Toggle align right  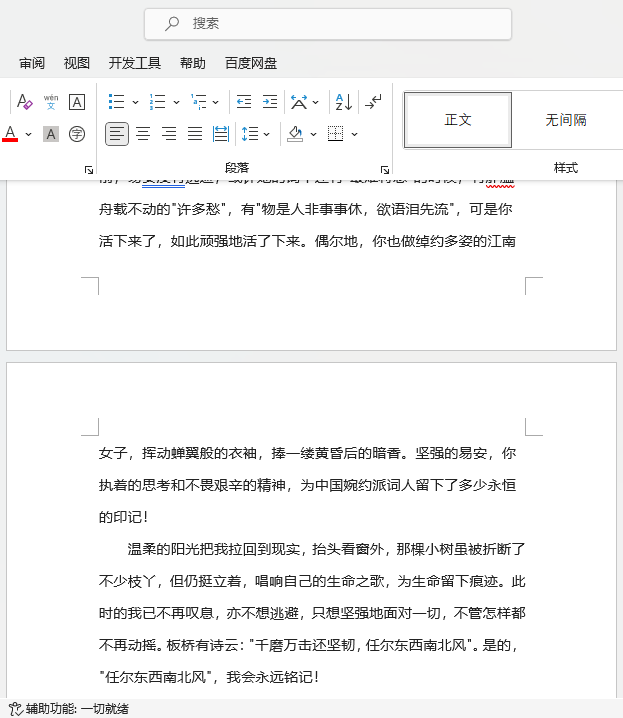coord(169,134)
